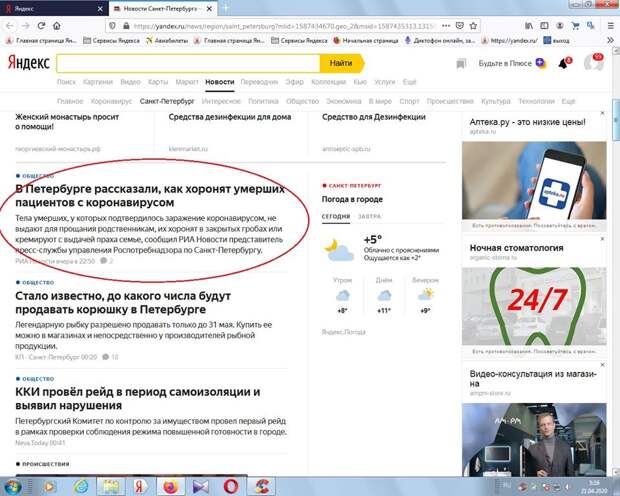The image size is (620, 496).
Task: Click the padlock site security icon
Action: [x=126, y=26]
